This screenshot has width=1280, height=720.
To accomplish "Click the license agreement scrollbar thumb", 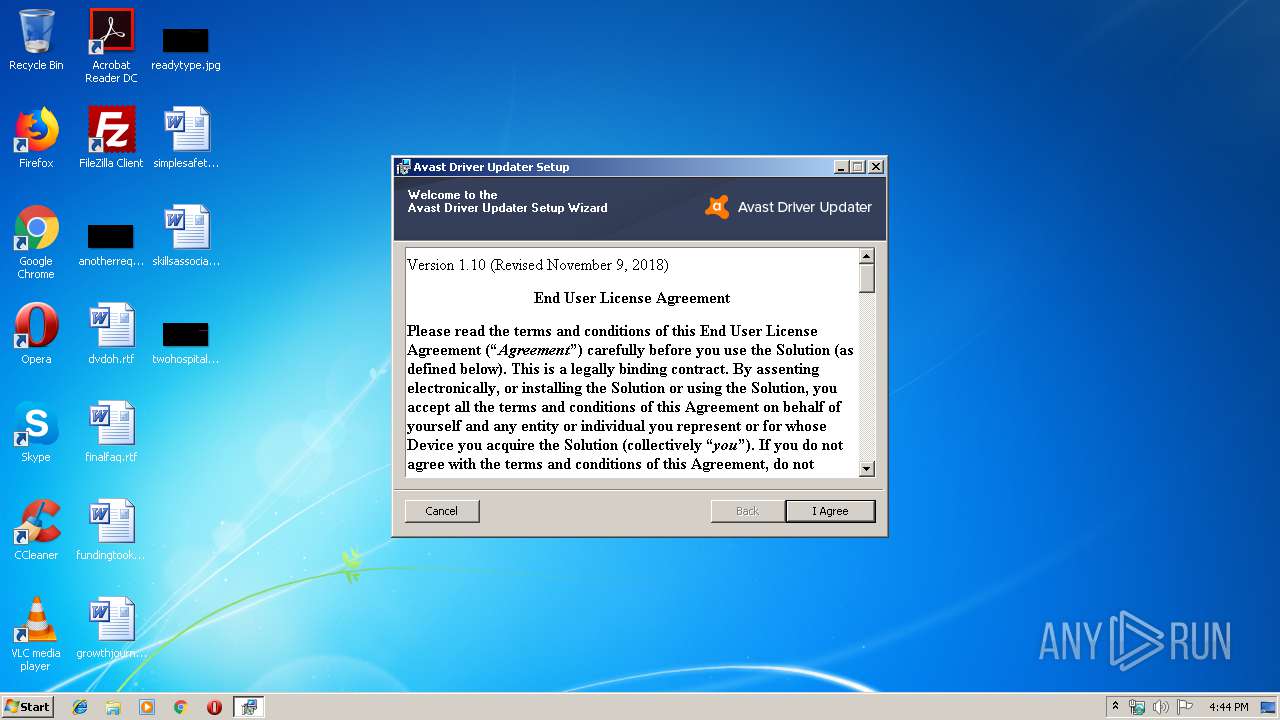I will coord(866,279).
